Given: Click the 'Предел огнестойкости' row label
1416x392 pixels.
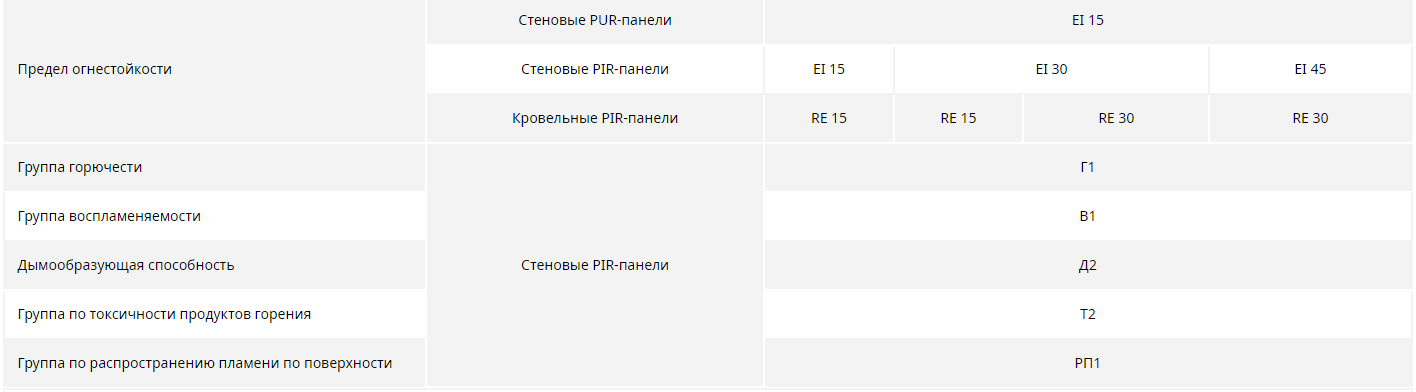Looking at the screenshot, I should (214, 70).
